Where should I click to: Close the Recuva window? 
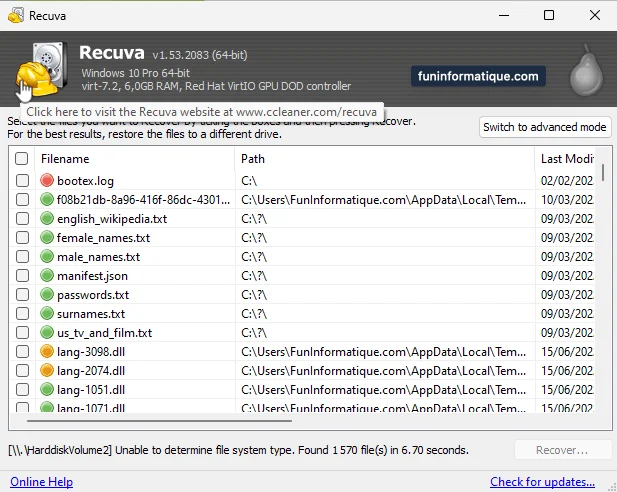pyautogui.click(x=595, y=15)
